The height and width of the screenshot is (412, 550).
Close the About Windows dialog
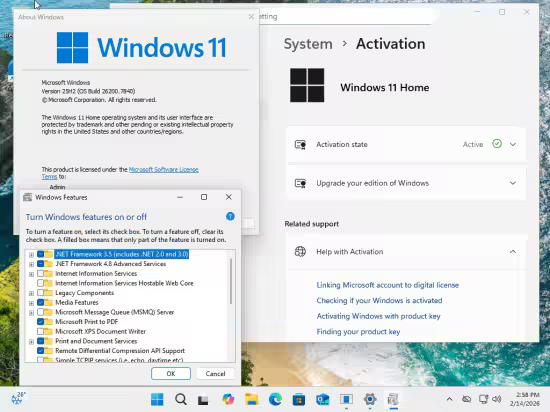point(251,17)
